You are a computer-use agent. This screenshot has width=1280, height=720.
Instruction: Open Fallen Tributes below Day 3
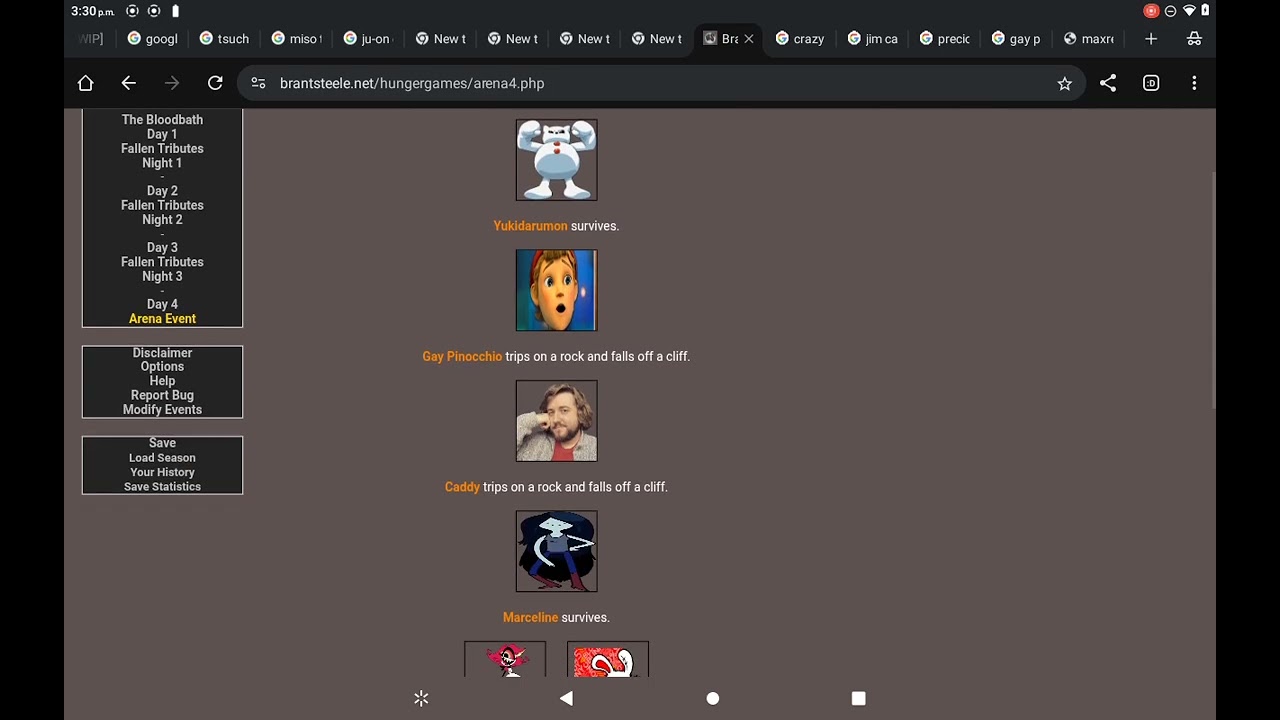coord(162,262)
